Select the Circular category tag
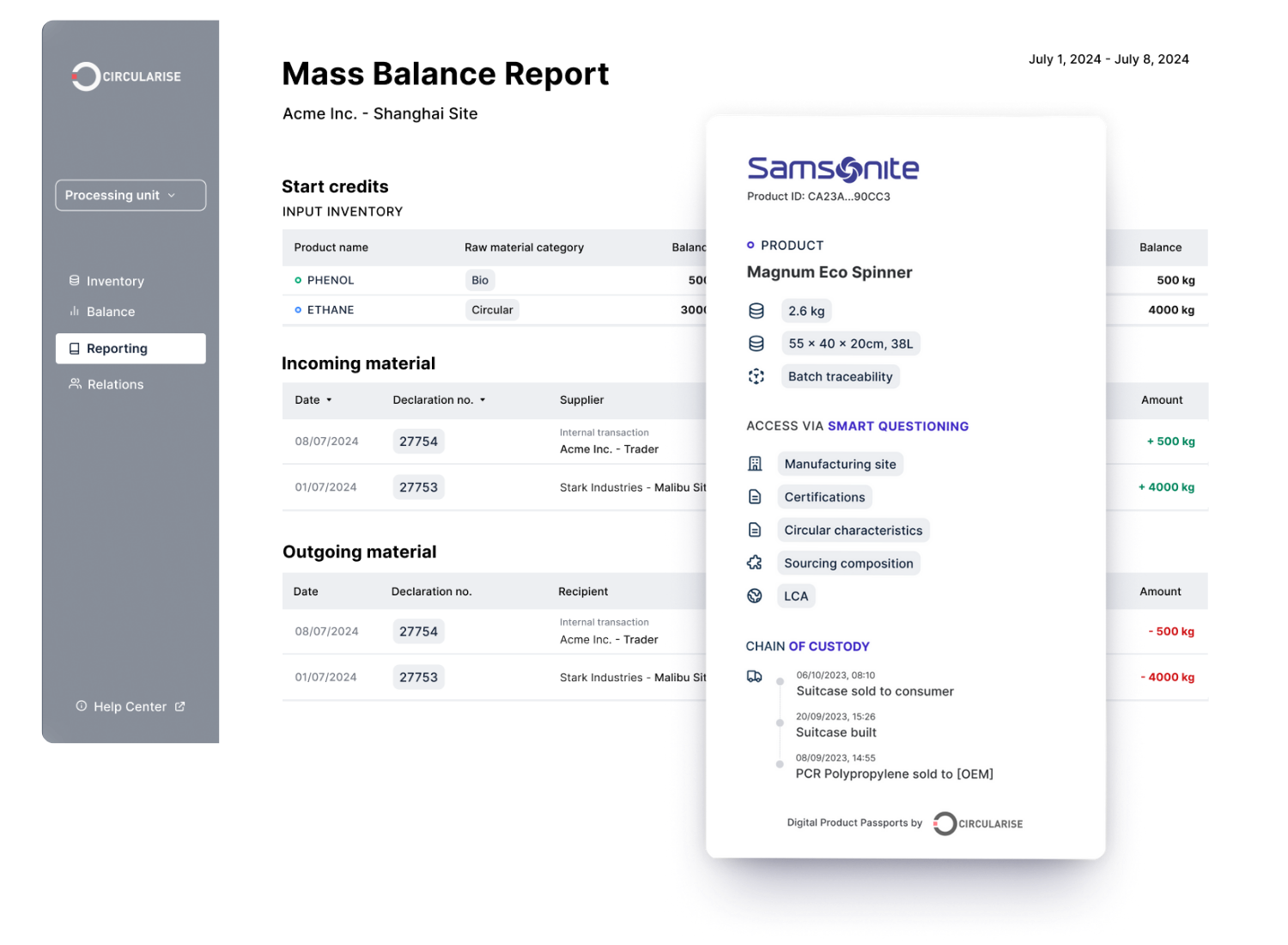 [492, 310]
